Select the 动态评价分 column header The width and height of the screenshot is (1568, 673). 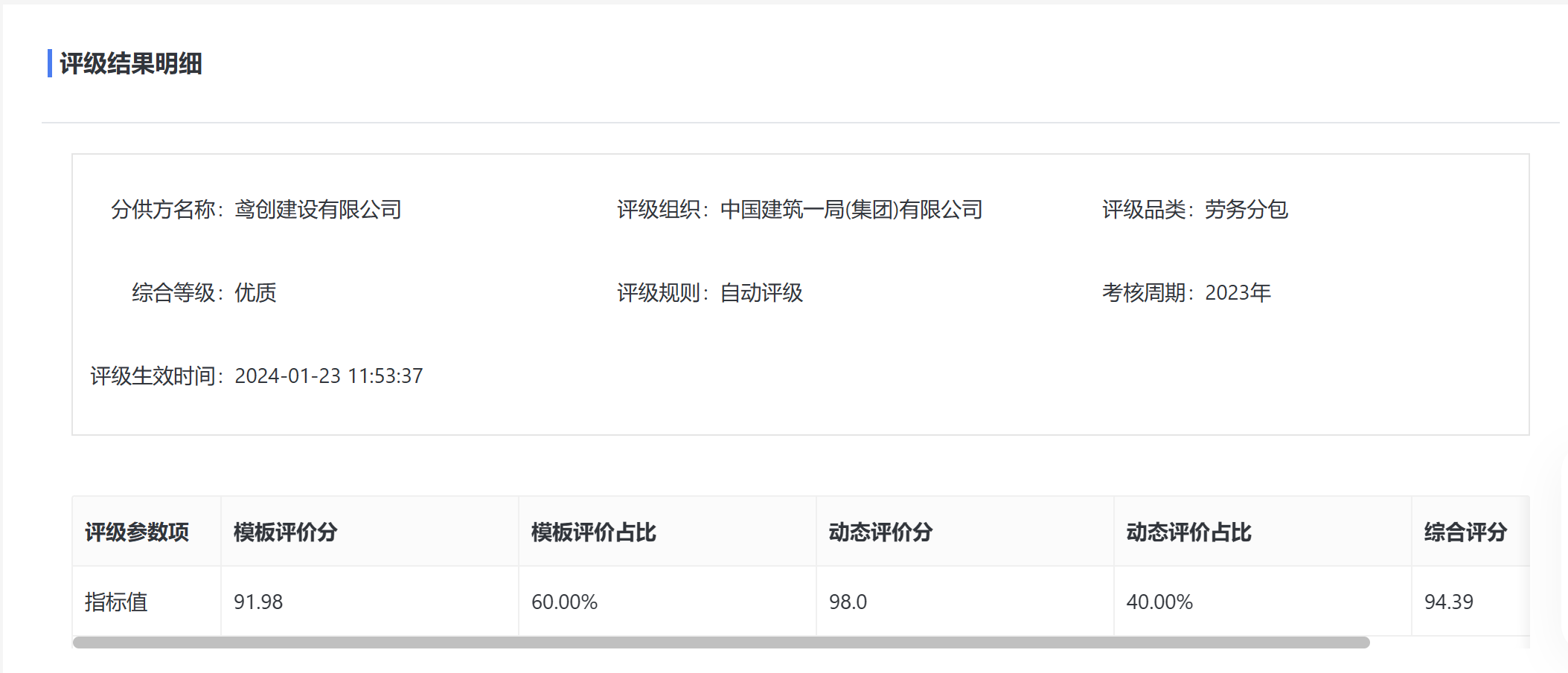pyautogui.click(x=880, y=532)
